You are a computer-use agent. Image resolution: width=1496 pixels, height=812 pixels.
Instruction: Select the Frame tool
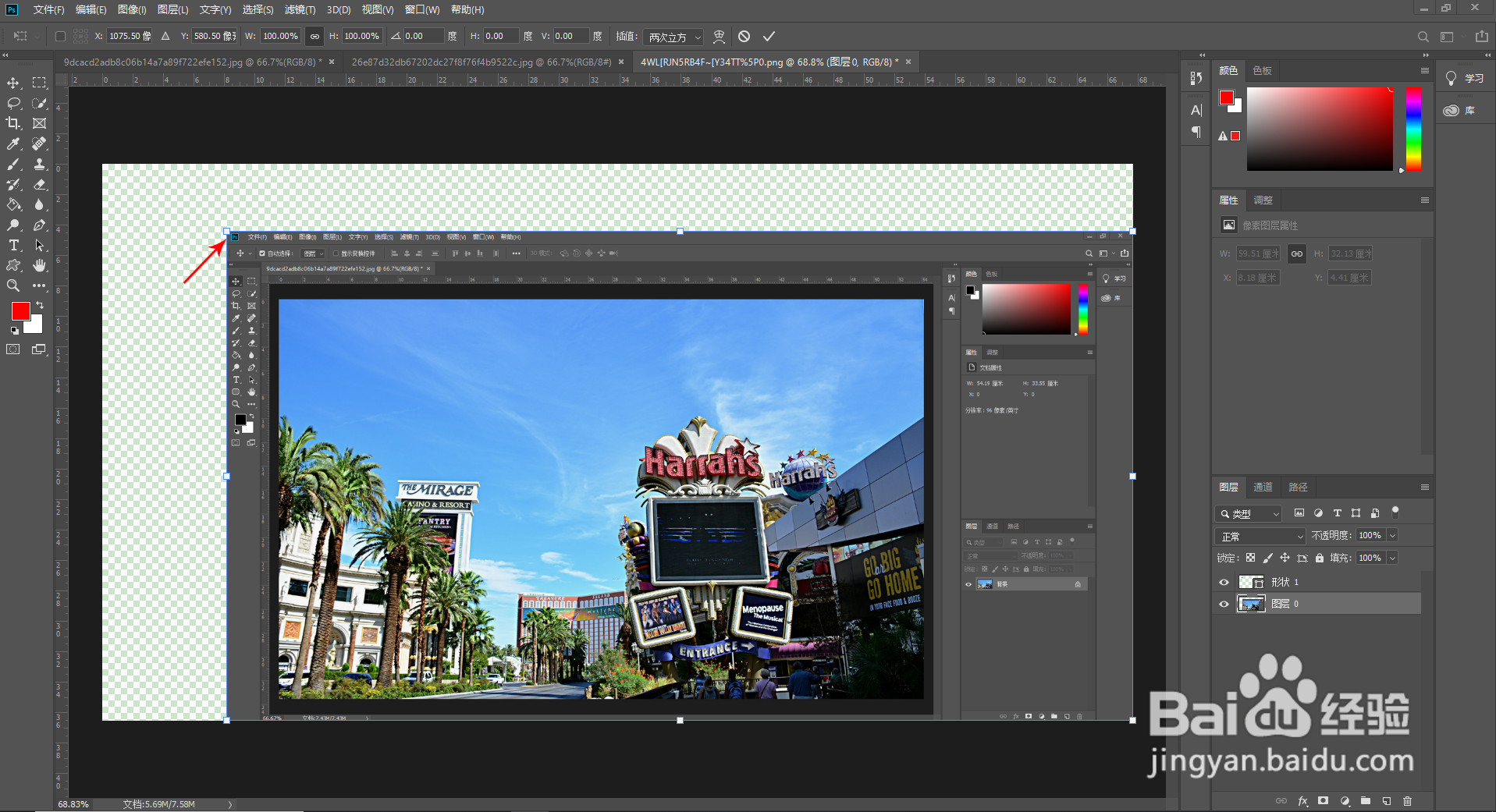tap(39, 123)
